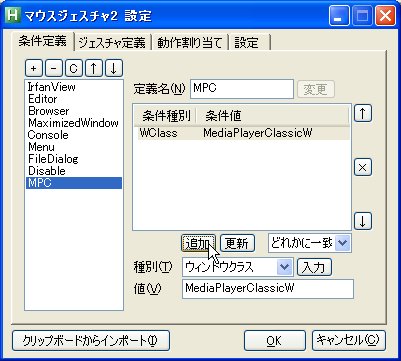401x361 pixels.
Task: Close the マウスジェスチャ2 設定 window
Action: pos(386,16)
